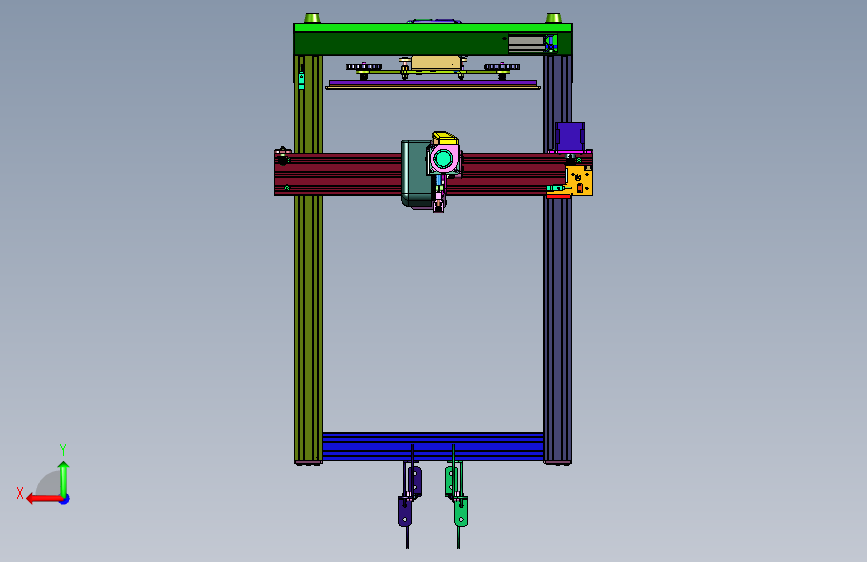Image resolution: width=867 pixels, height=562 pixels.
Task: Pick the grey display module in the top plate
Action: click(526, 44)
